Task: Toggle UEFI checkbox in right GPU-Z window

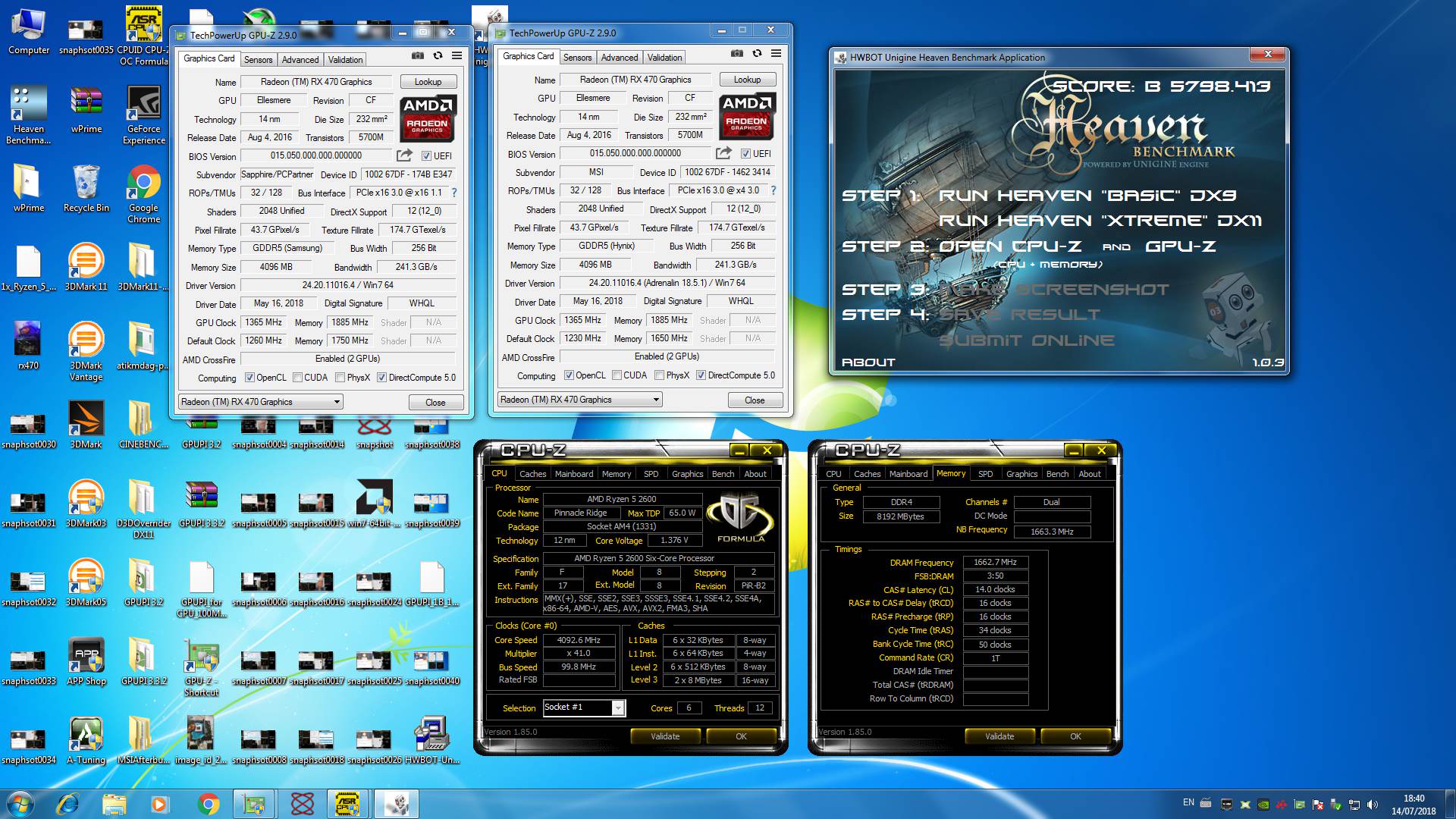Action: (x=745, y=154)
